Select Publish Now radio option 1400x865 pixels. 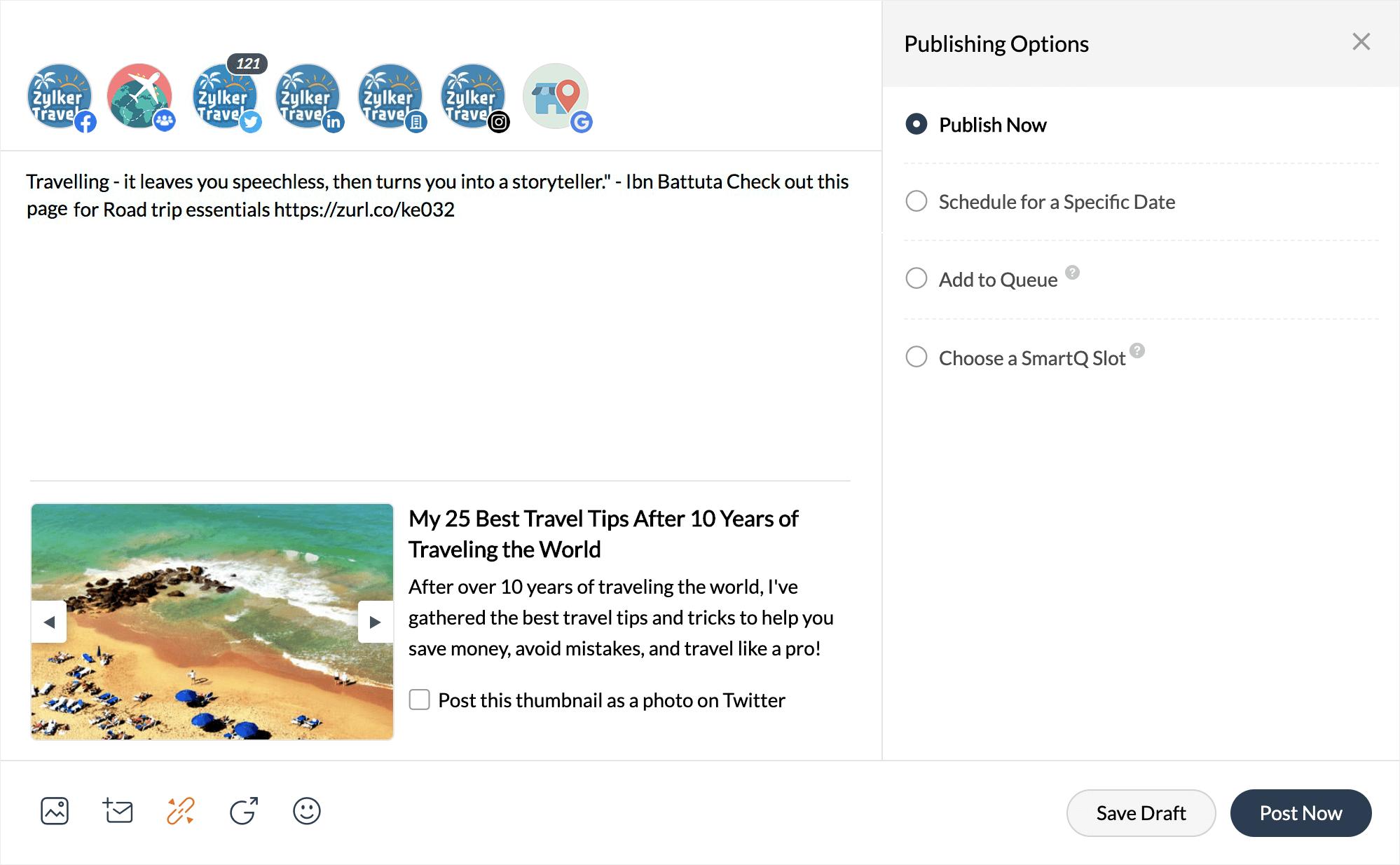point(916,125)
